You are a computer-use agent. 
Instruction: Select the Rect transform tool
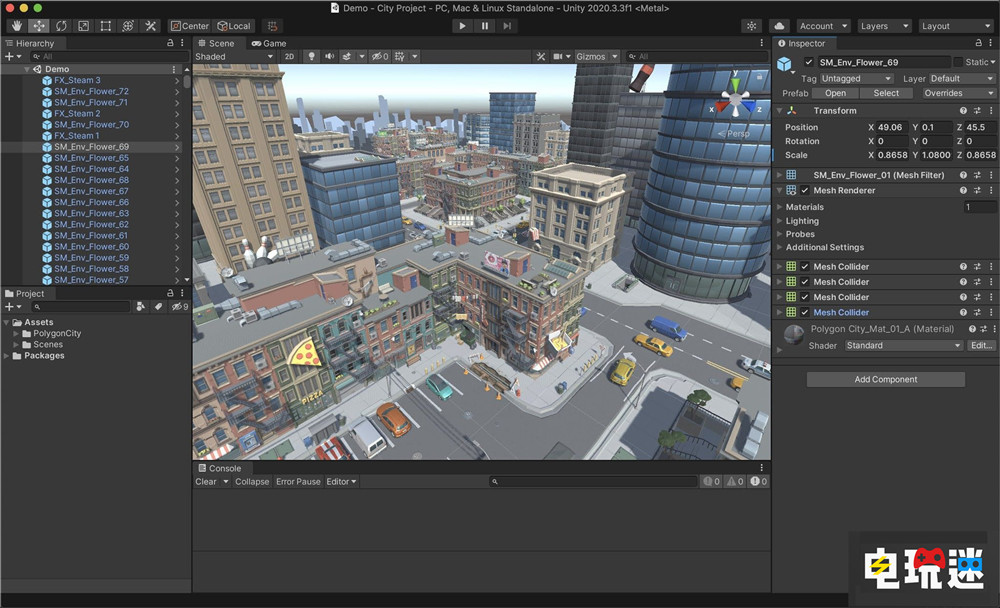[x=106, y=26]
